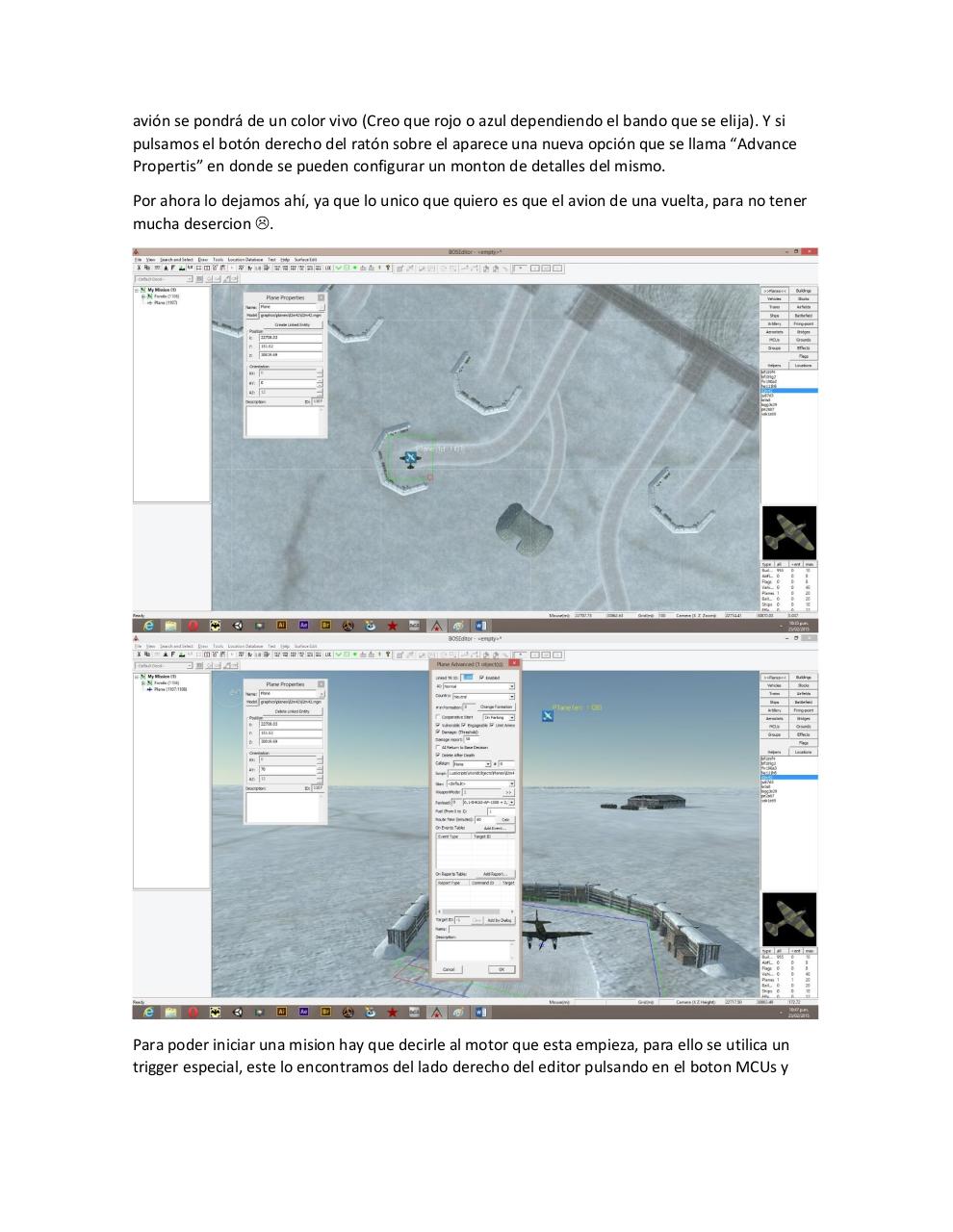This screenshot has width=953, height=1232.
Task: Click the Add Report... button
Action: coord(495,874)
